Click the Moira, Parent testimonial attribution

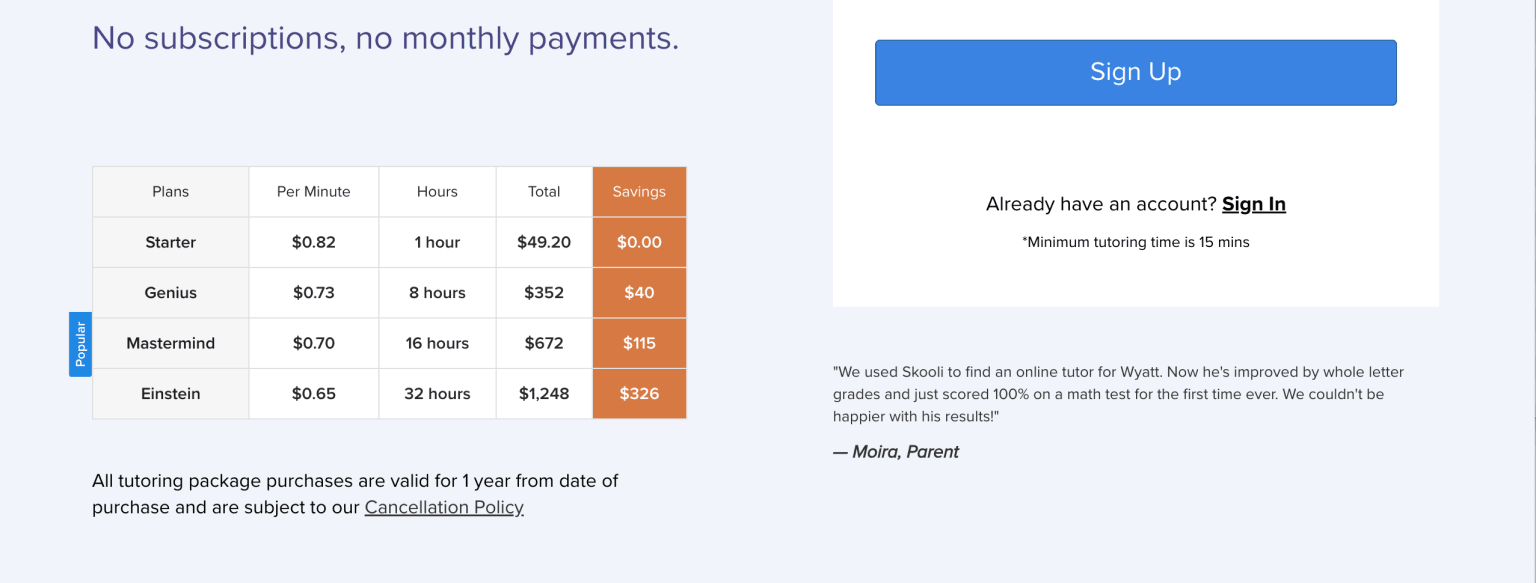click(x=896, y=452)
